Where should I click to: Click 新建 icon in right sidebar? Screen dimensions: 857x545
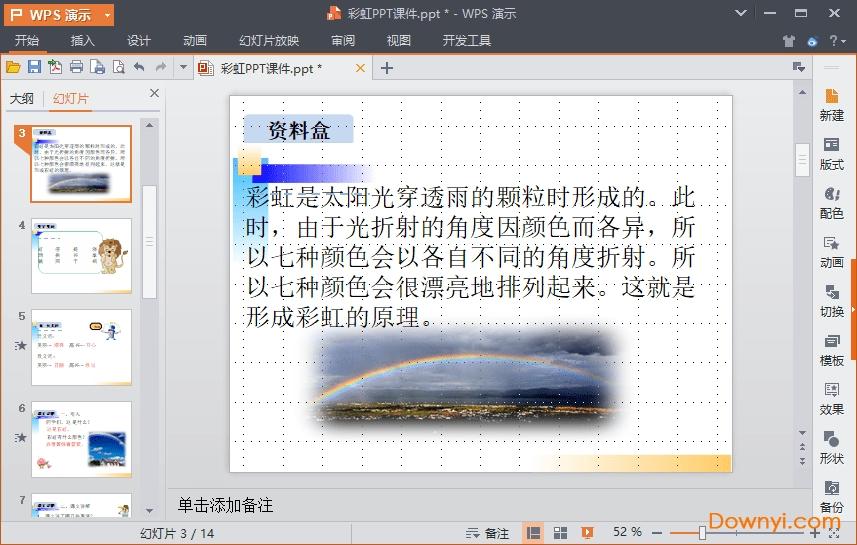point(831,105)
